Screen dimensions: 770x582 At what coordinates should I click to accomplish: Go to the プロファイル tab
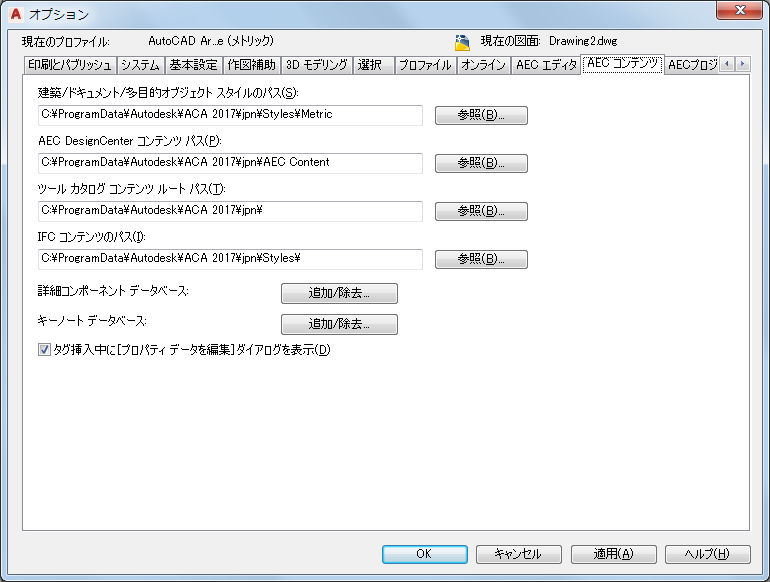click(425, 65)
